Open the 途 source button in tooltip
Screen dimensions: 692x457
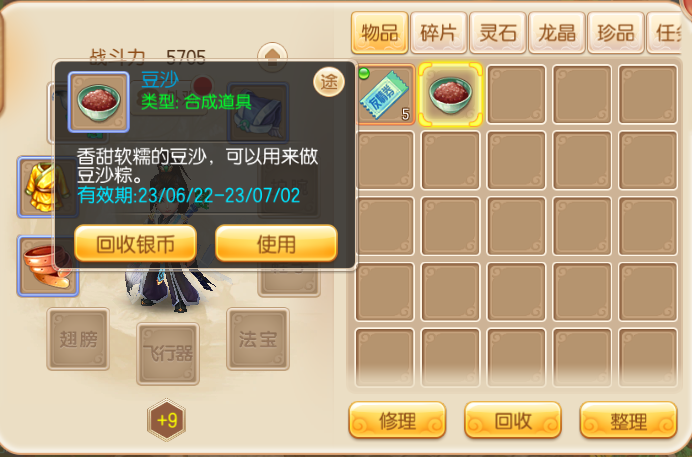click(329, 82)
